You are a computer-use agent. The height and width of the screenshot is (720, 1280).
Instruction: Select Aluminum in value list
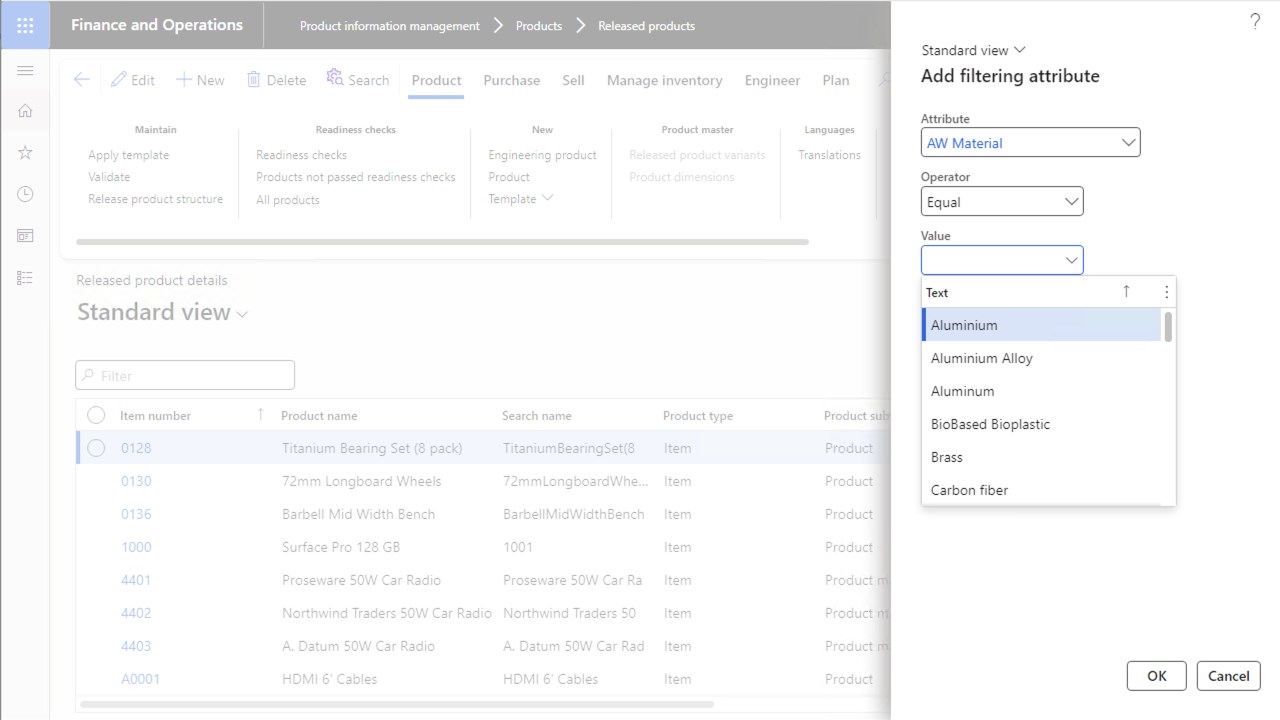pos(1042,391)
